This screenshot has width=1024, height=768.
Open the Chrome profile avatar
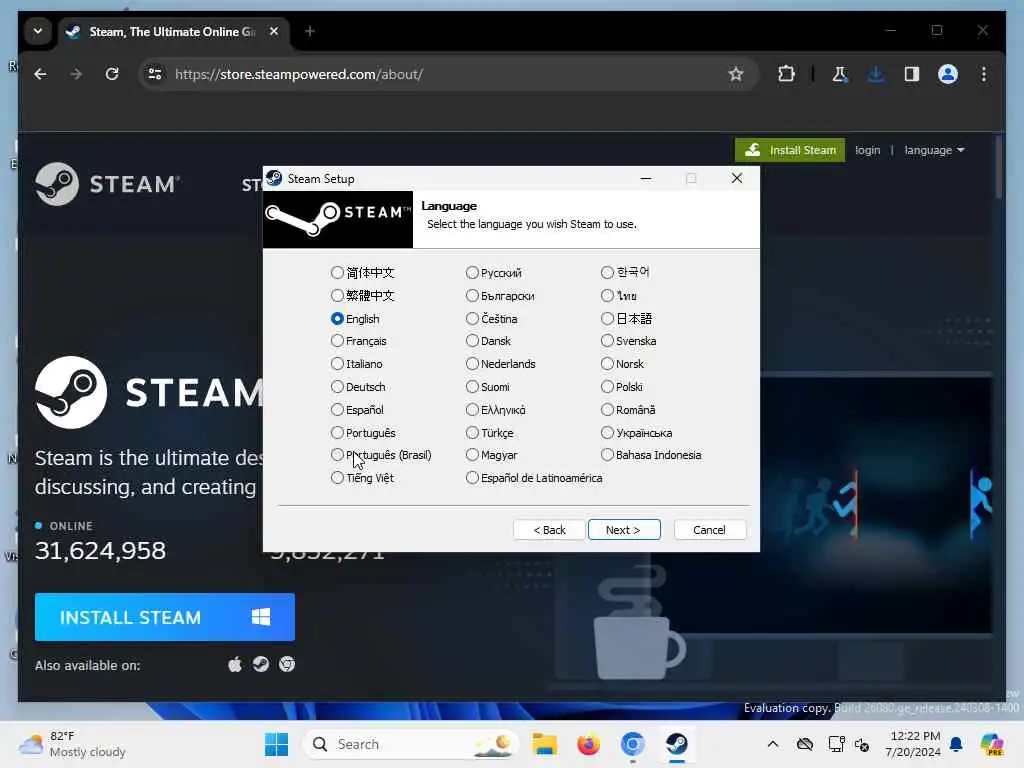(948, 74)
